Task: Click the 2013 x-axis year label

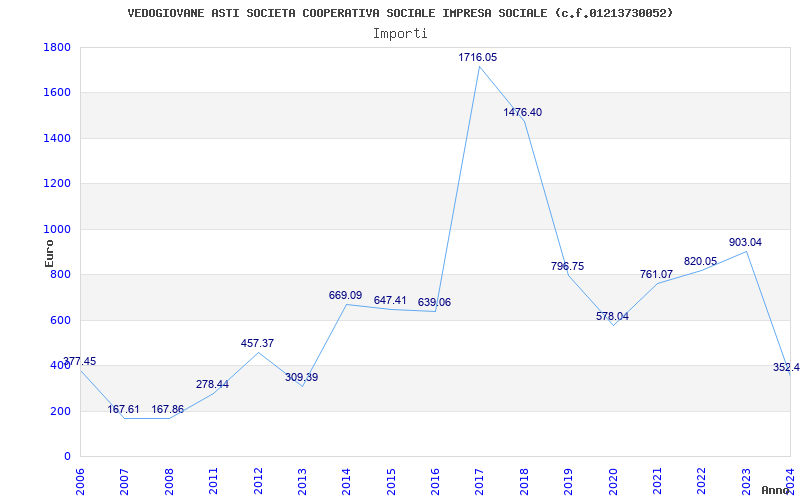Action: (303, 481)
